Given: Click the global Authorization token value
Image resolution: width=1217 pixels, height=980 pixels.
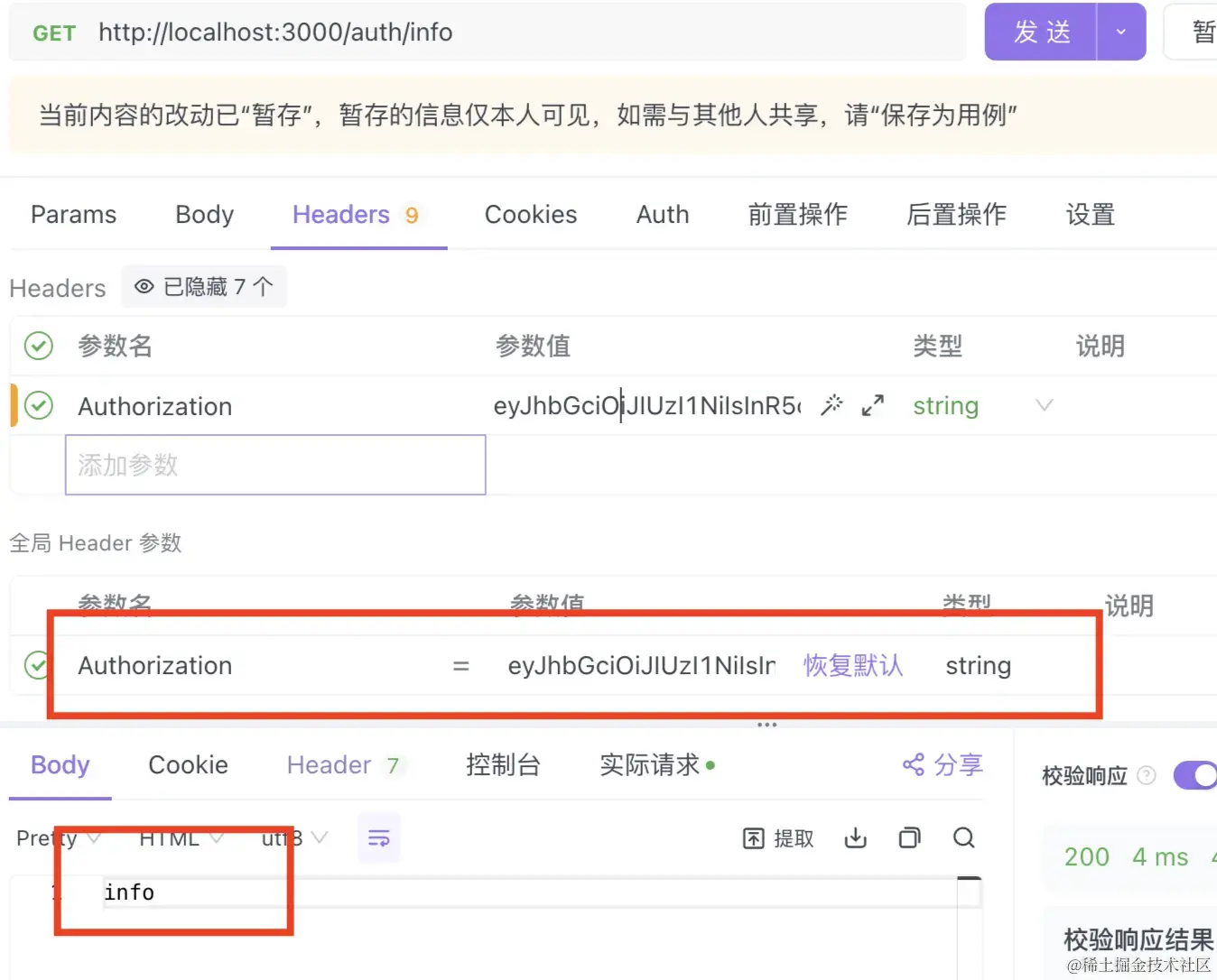Looking at the screenshot, I should click(x=641, y=665).
